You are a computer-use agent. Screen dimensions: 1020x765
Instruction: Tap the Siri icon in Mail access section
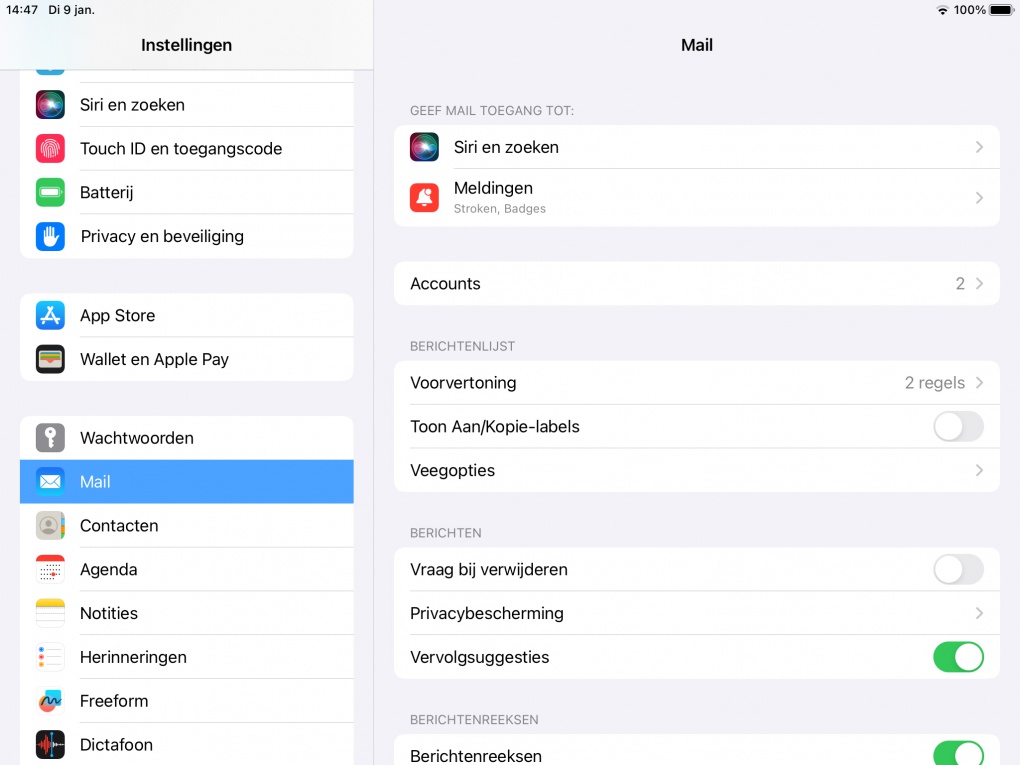click(x=424, y=147)
